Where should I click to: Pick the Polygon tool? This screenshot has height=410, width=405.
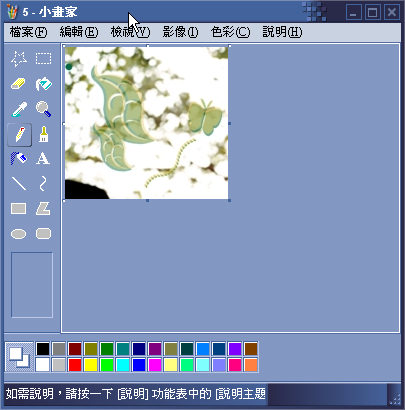(43, 209)
